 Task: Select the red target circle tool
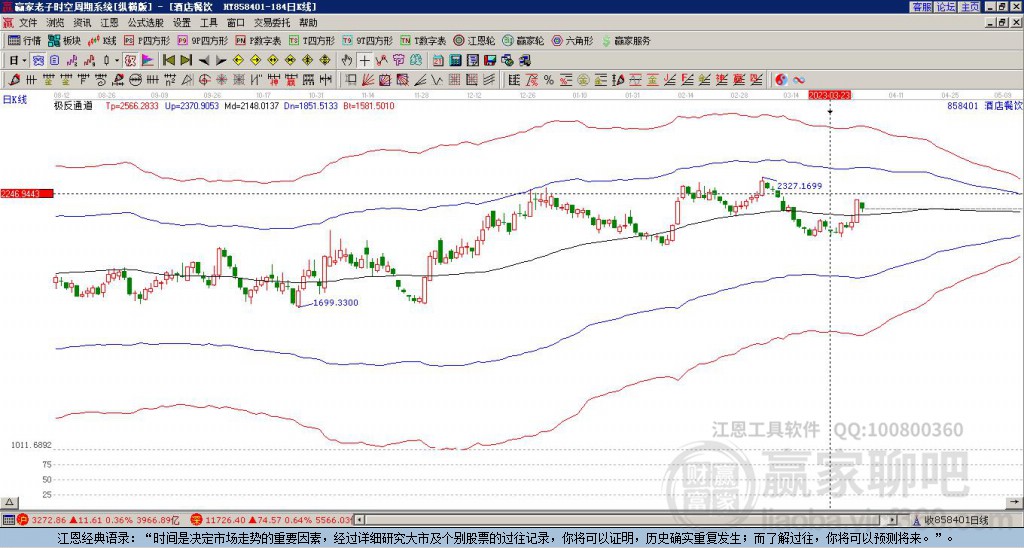[204, 80]
